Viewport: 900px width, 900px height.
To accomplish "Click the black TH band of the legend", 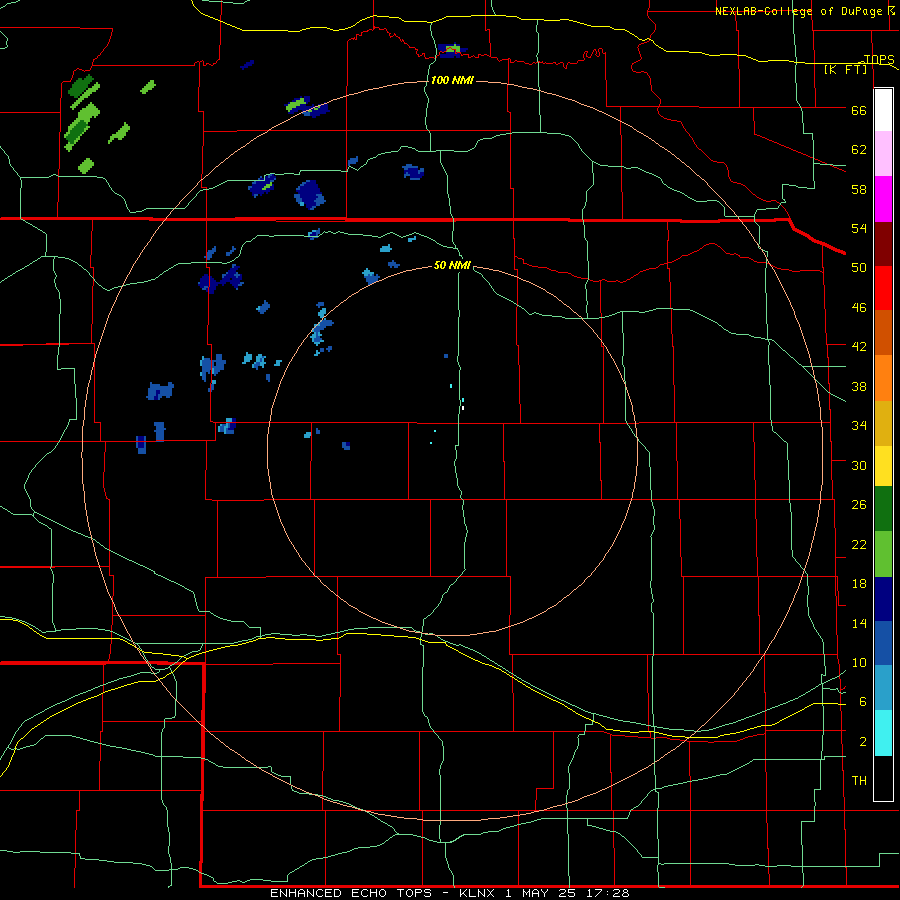I will tap(883, 778).
